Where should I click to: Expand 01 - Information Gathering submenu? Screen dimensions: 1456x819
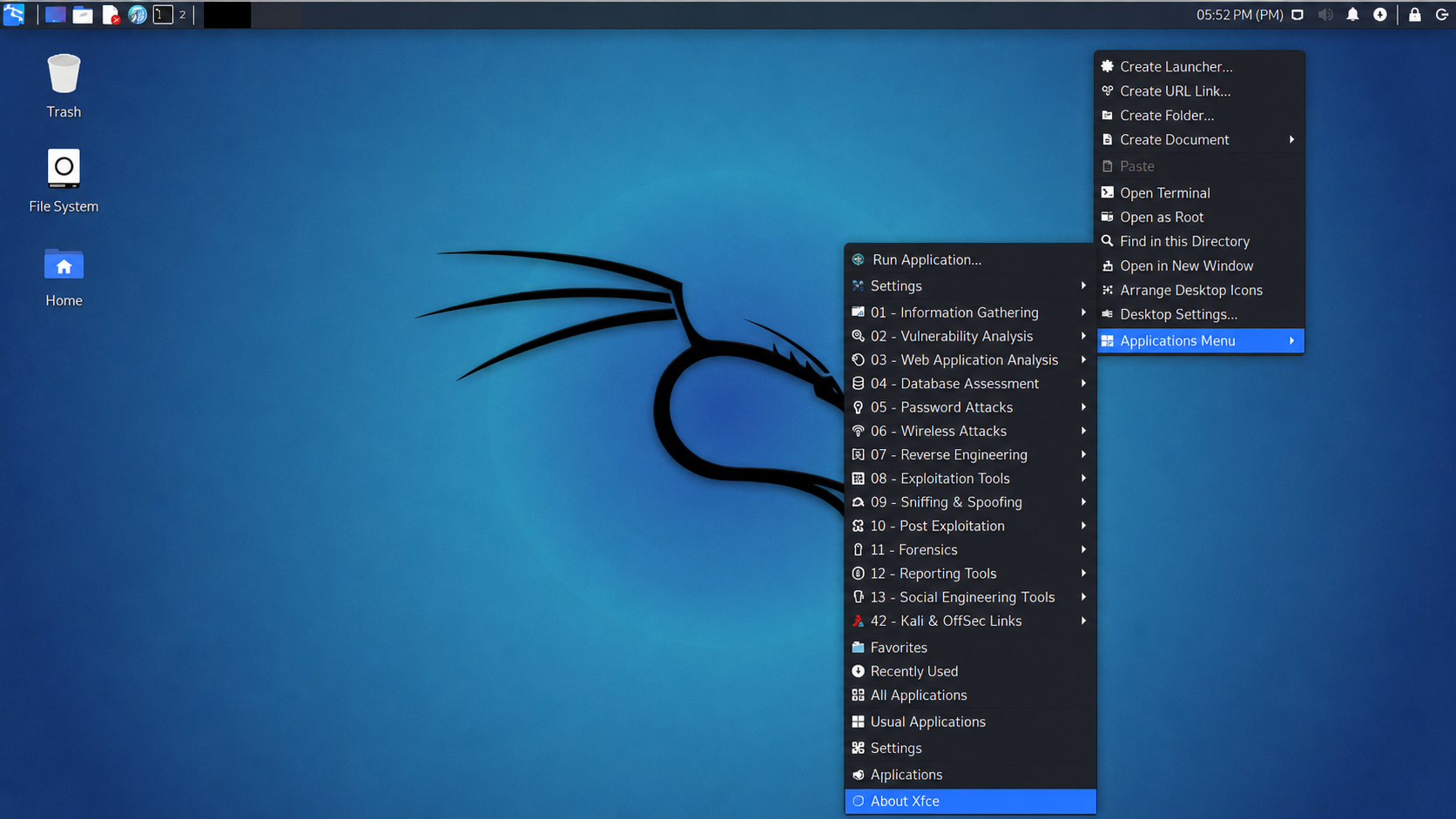pos(970,312)
